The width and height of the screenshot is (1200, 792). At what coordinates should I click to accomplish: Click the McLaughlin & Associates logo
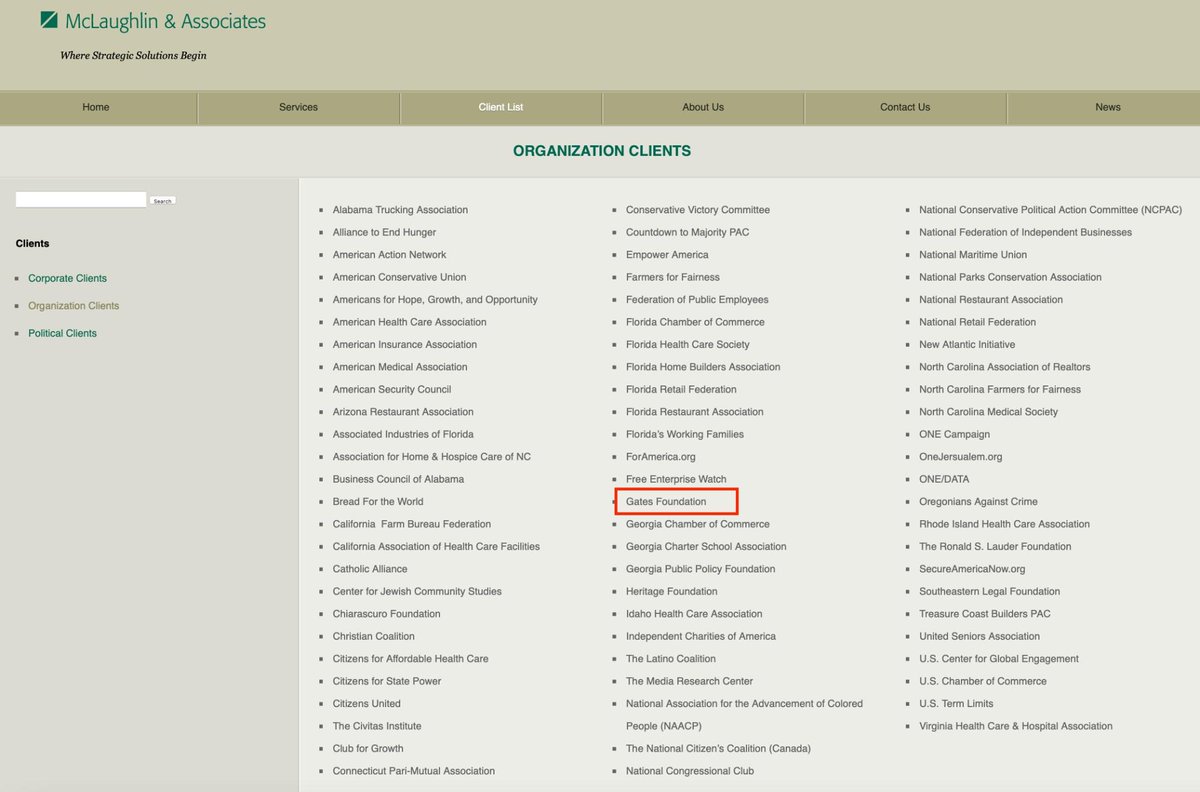click(x=153, y=21)
